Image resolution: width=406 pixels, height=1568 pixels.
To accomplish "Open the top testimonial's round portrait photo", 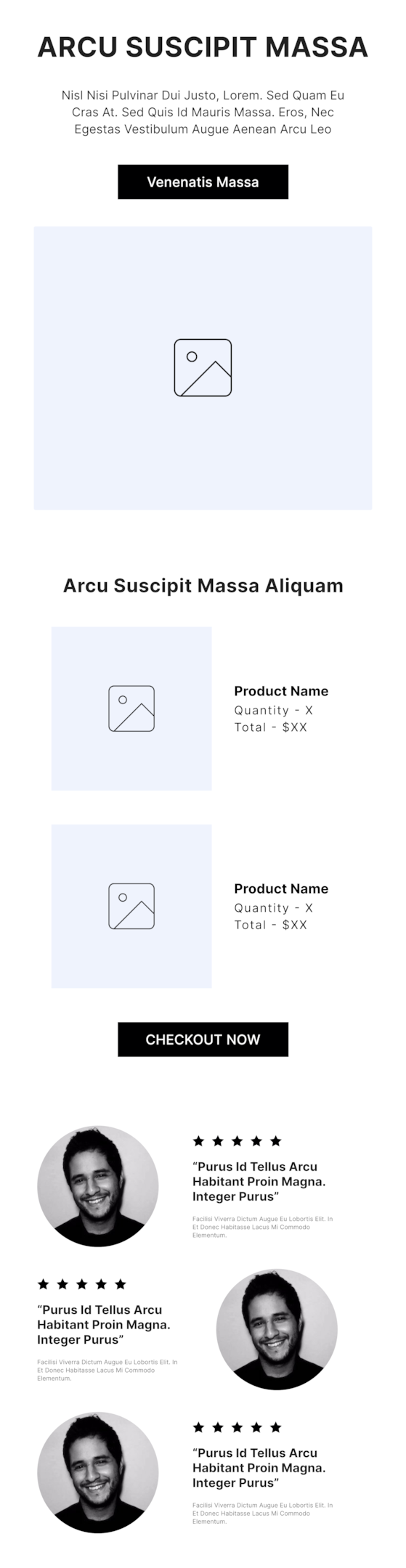I will click(98, 1186).
